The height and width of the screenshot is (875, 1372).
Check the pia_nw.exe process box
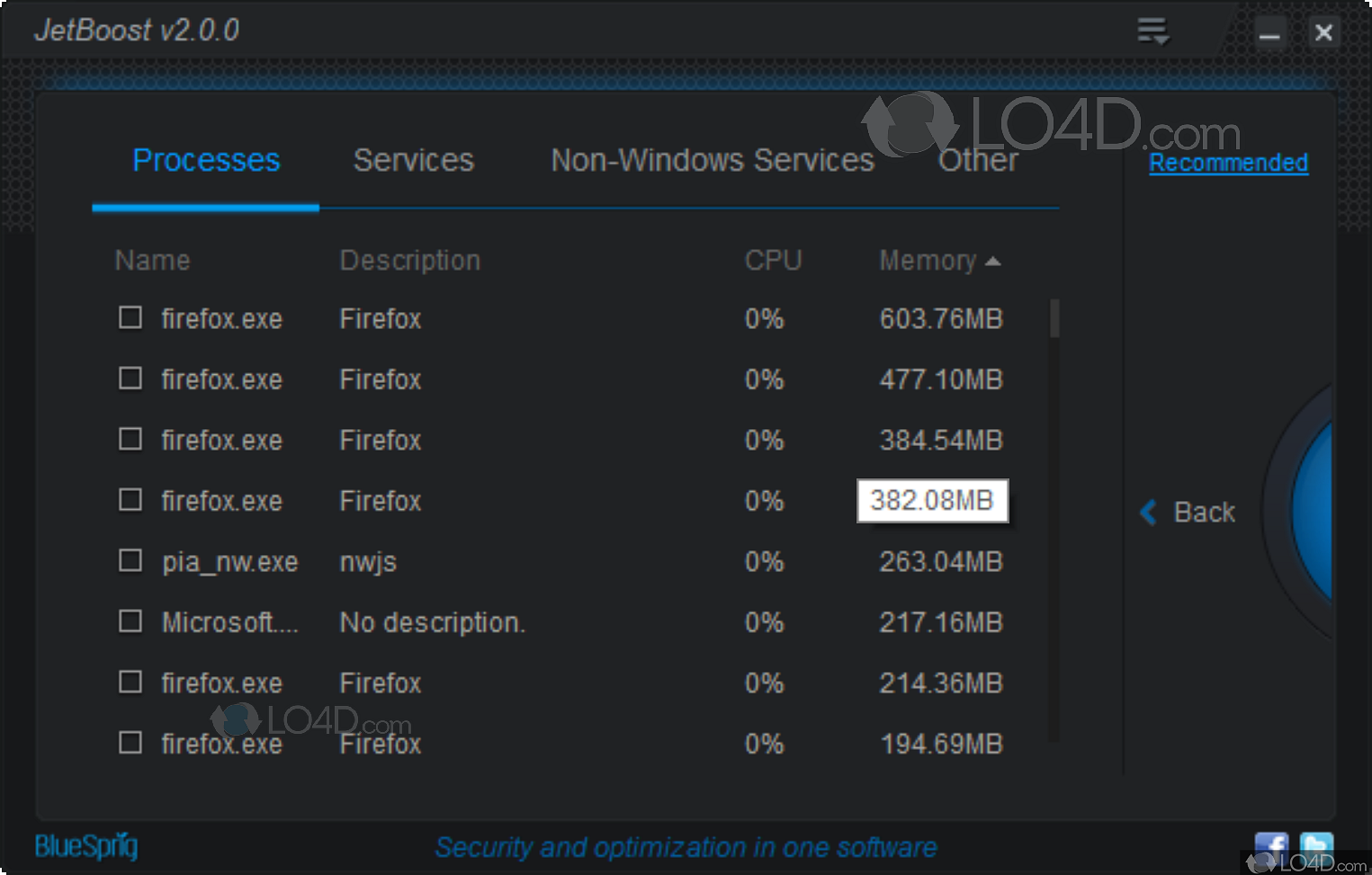pos(130,560)
